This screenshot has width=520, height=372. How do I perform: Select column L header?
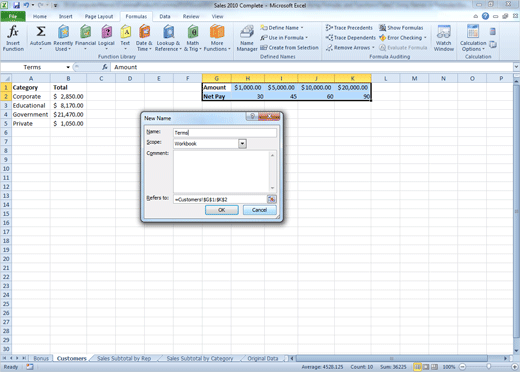(x=386, y=79)
